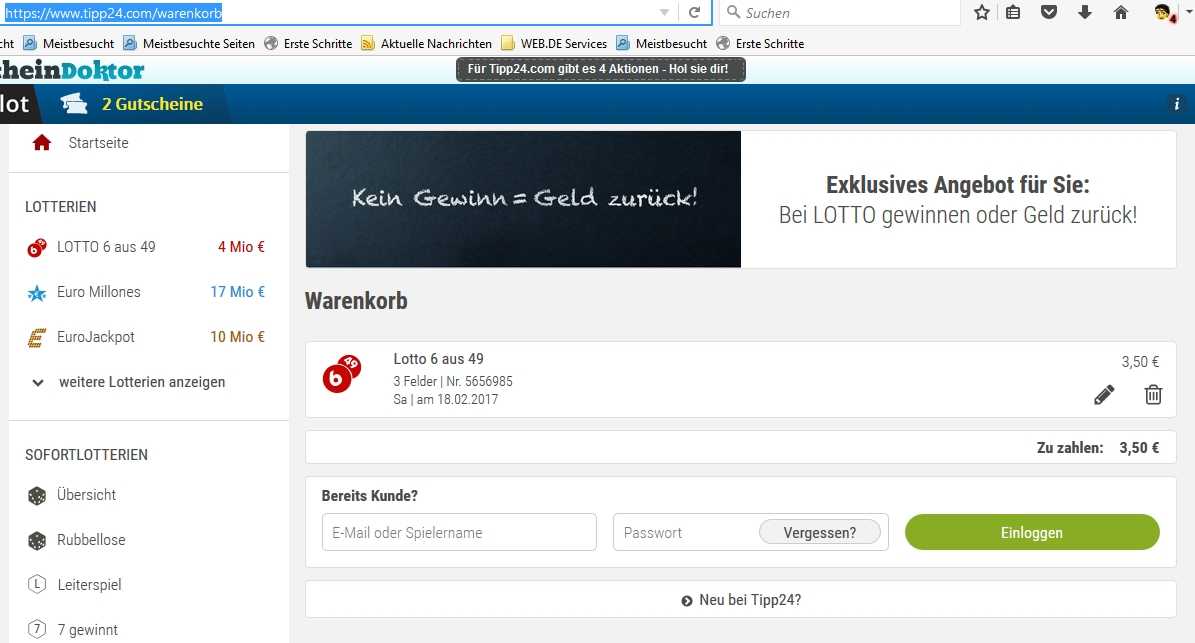Click 10 Mio € jackpot amount
Screen dimensions: 1195x643
click(x=237, y=337)
